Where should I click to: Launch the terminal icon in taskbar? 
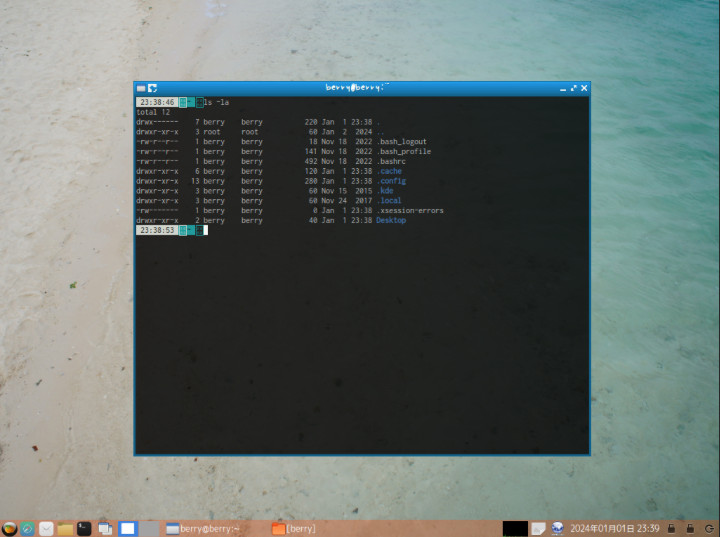[84, 529]
